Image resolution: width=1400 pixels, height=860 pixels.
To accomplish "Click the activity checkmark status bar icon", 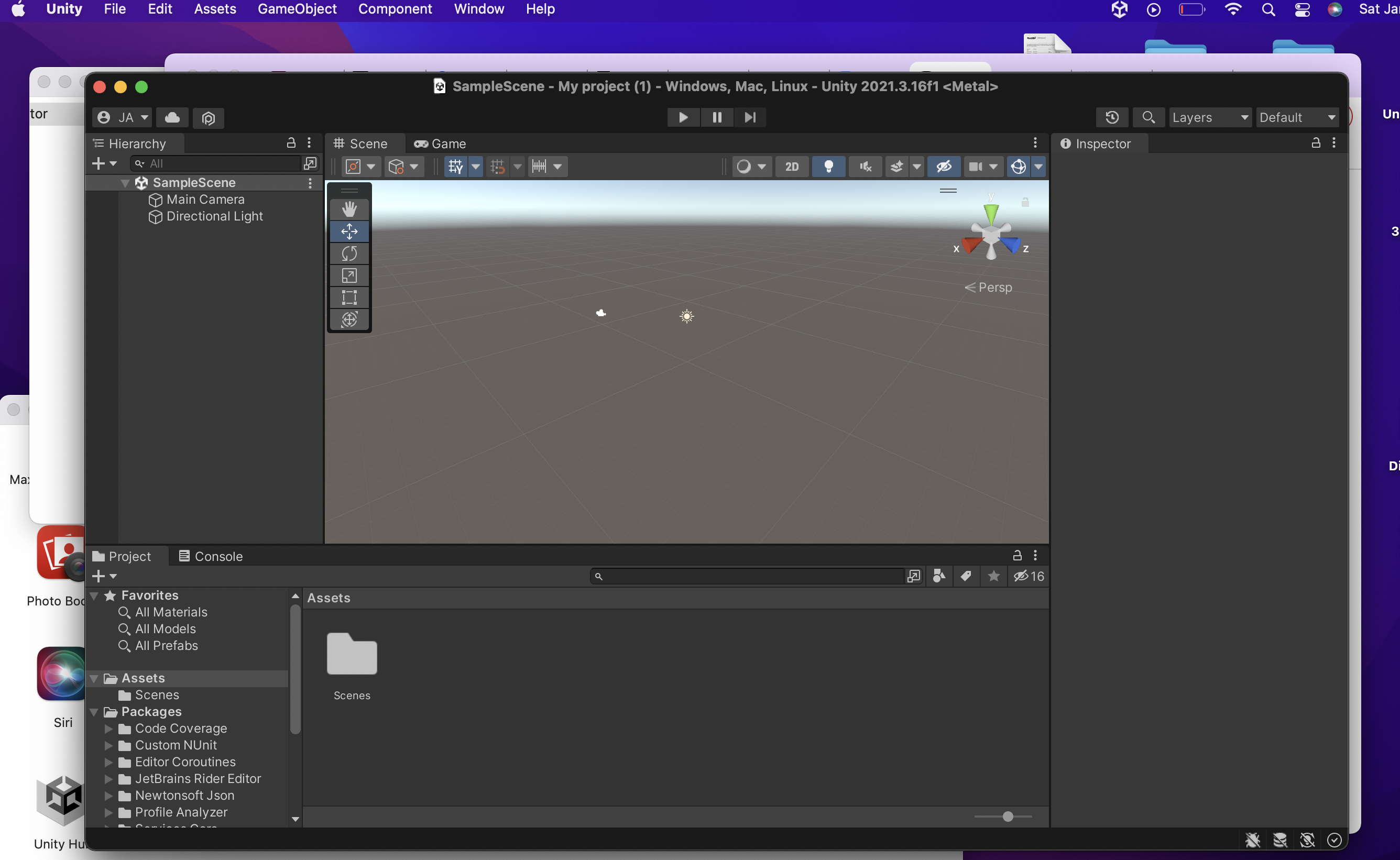I will (1335, 840).
